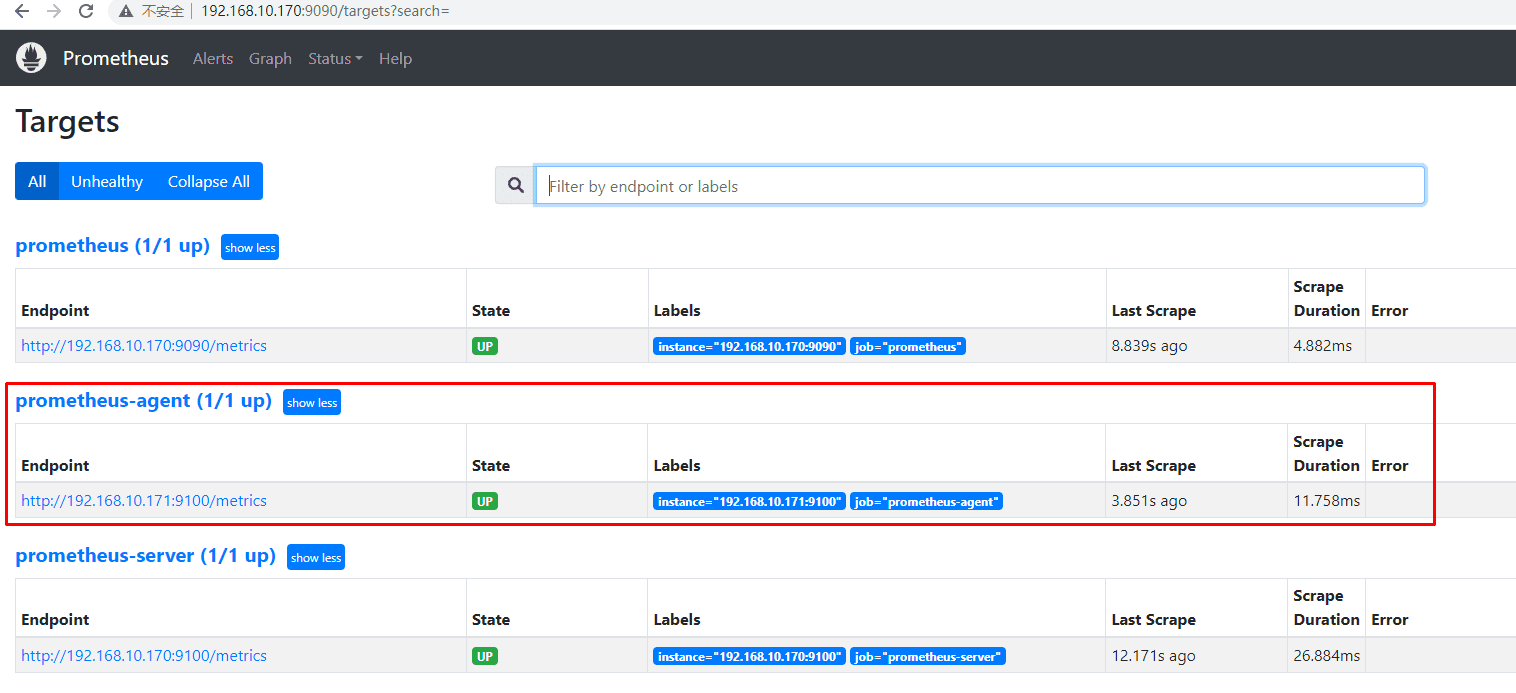Screen dimensions: 1516x693
Task: Open endpoint http://192.168.10.170:9100/metrics
Action: point(144,656)
